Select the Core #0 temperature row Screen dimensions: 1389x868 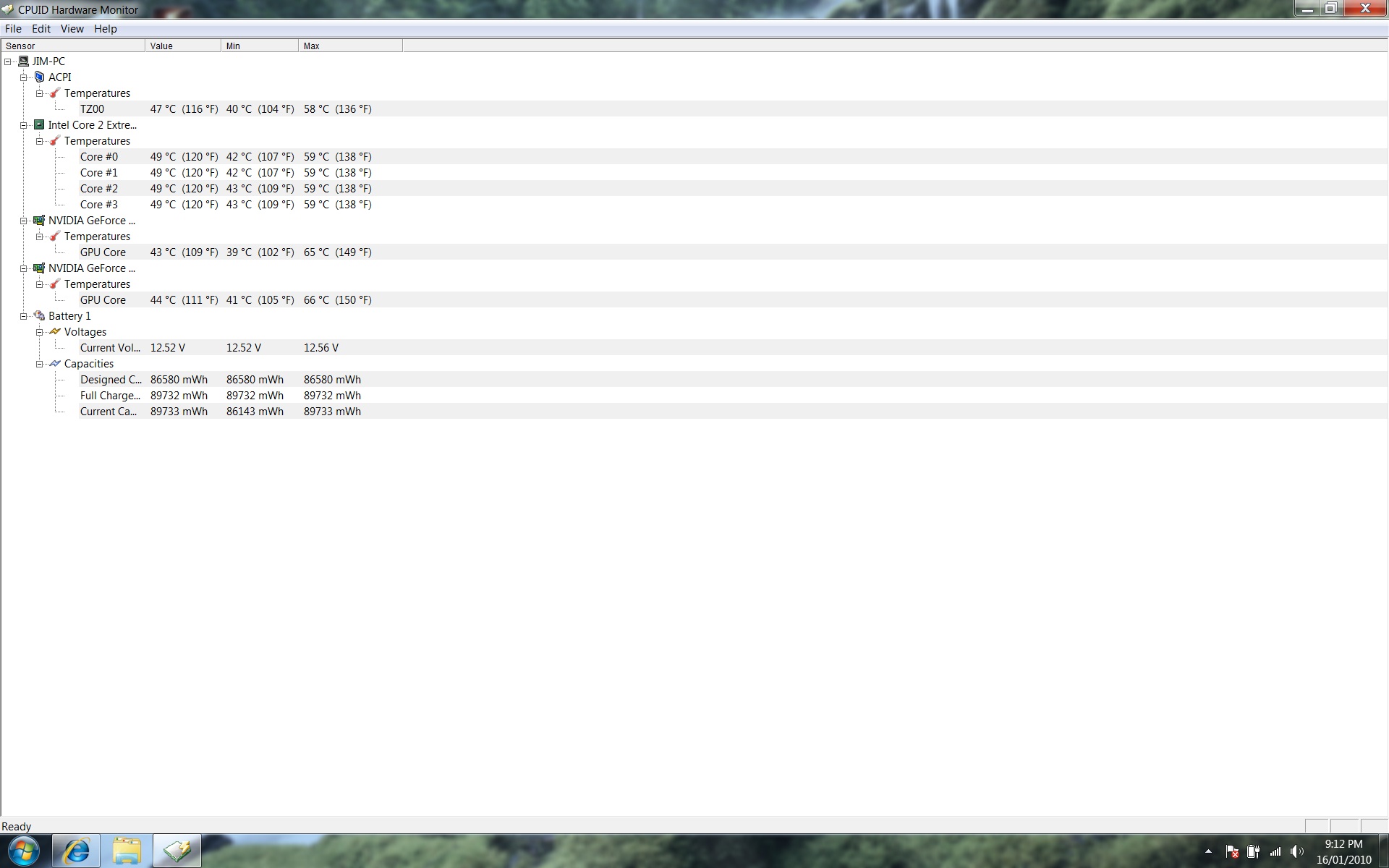click(733, 157)
